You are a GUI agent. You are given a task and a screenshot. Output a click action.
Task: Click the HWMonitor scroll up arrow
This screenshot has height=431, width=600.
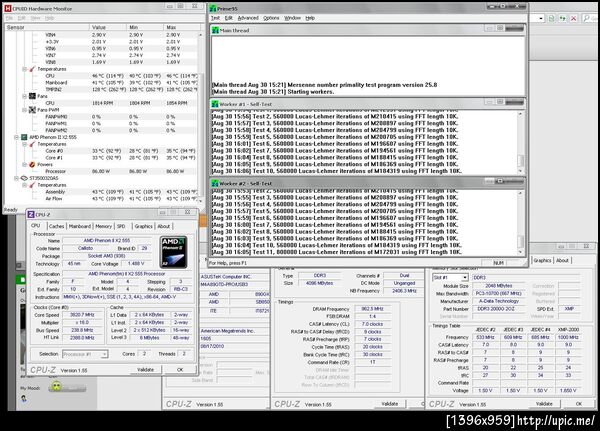point(200,34)
